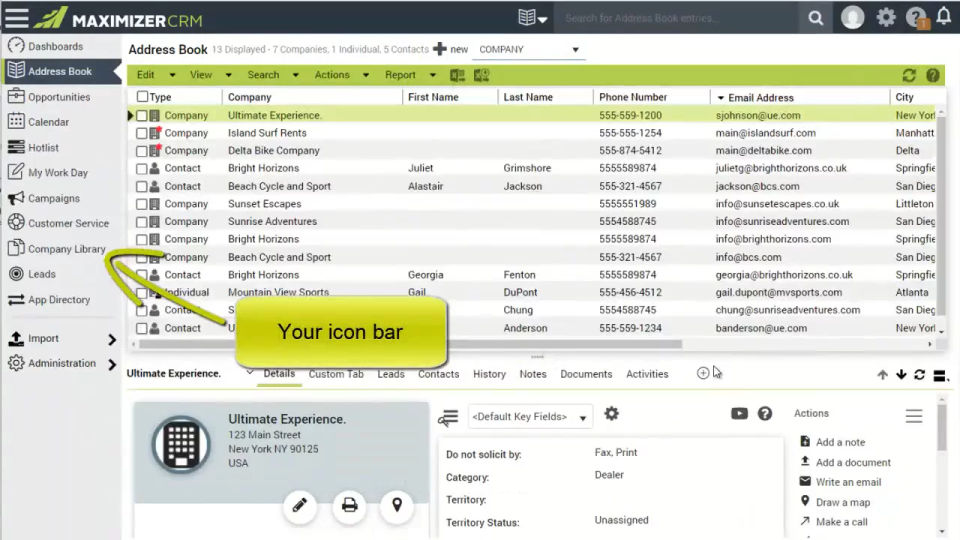Switch to the Leads tab
The height and width of the screenshot is (540, 960).
(x=391, y=374)
